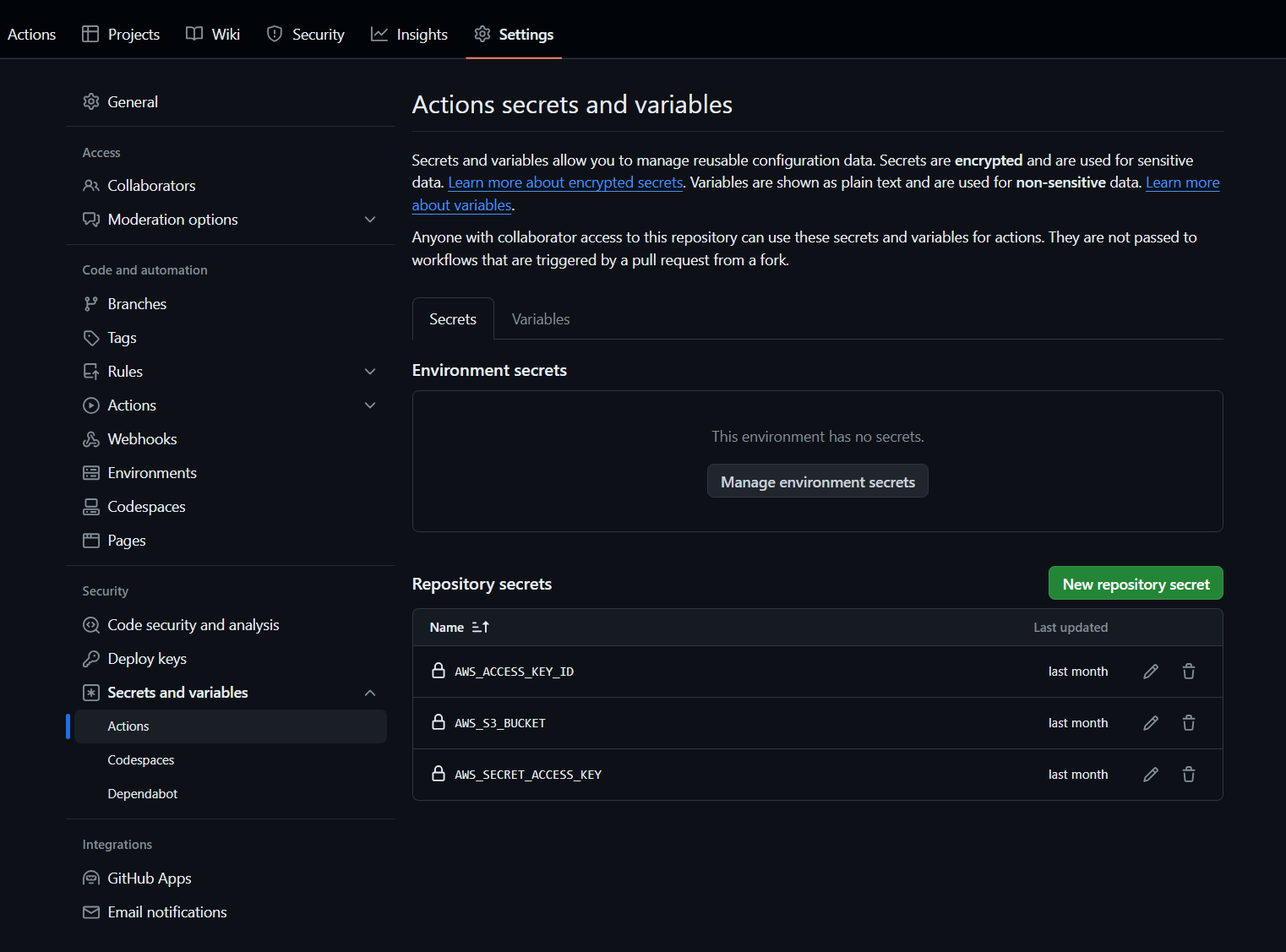
Task: Click the Codespaces icon under Code and automation
Action: coord(91,507)
